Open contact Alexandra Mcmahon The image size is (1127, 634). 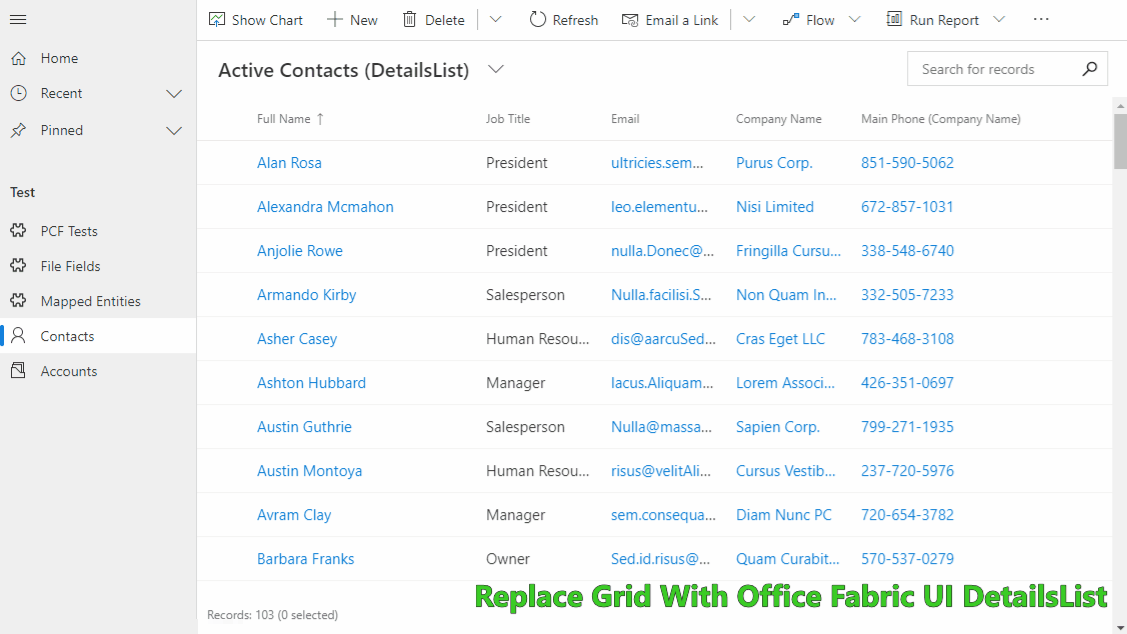[x=325, y=207]
